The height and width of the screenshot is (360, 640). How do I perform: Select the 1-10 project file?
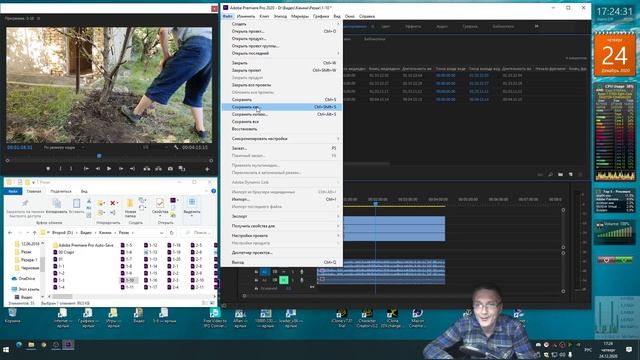pyautogui.click(x=129, y=280)
